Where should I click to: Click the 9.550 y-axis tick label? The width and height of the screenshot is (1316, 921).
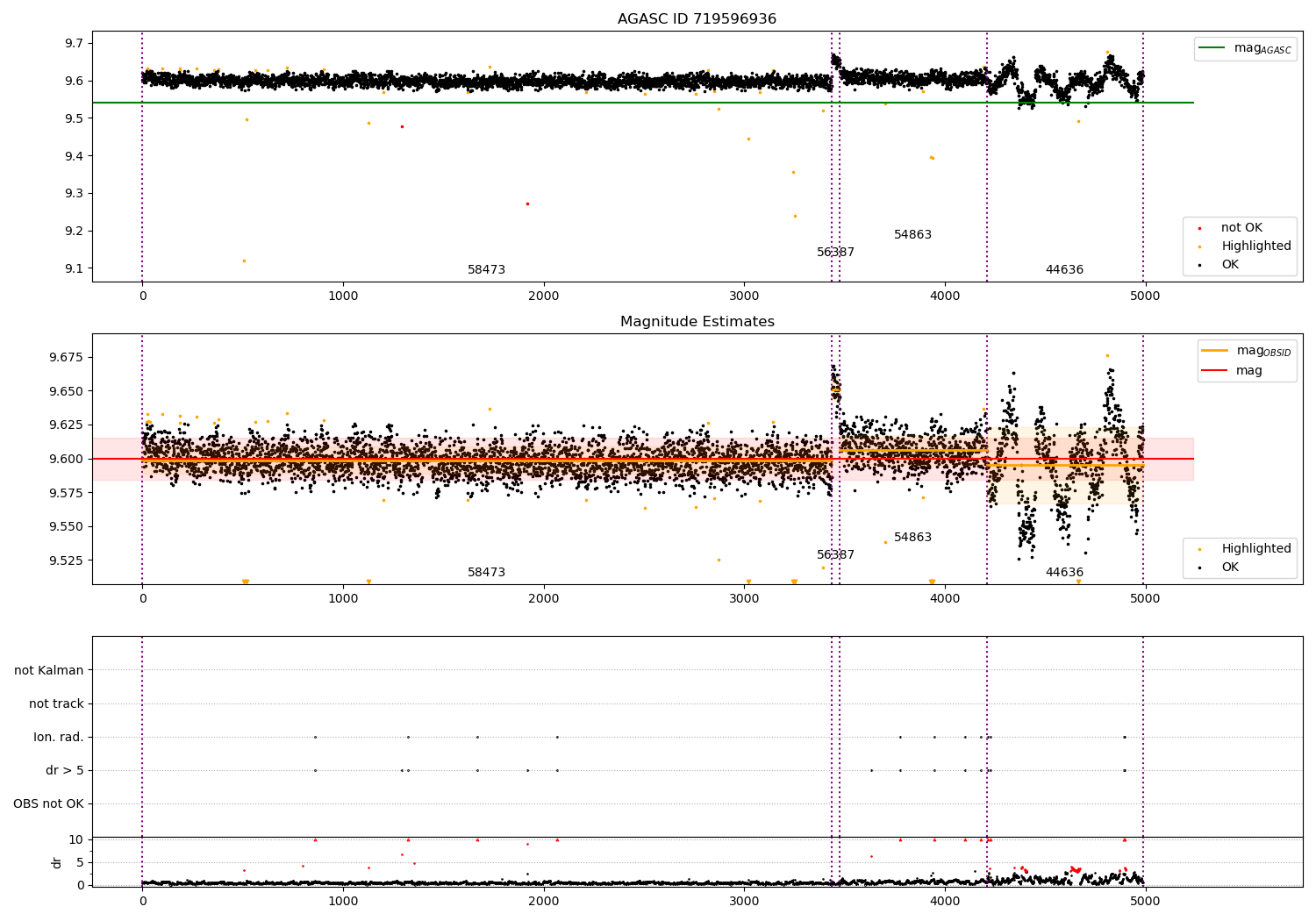click(x=67, y=527)
